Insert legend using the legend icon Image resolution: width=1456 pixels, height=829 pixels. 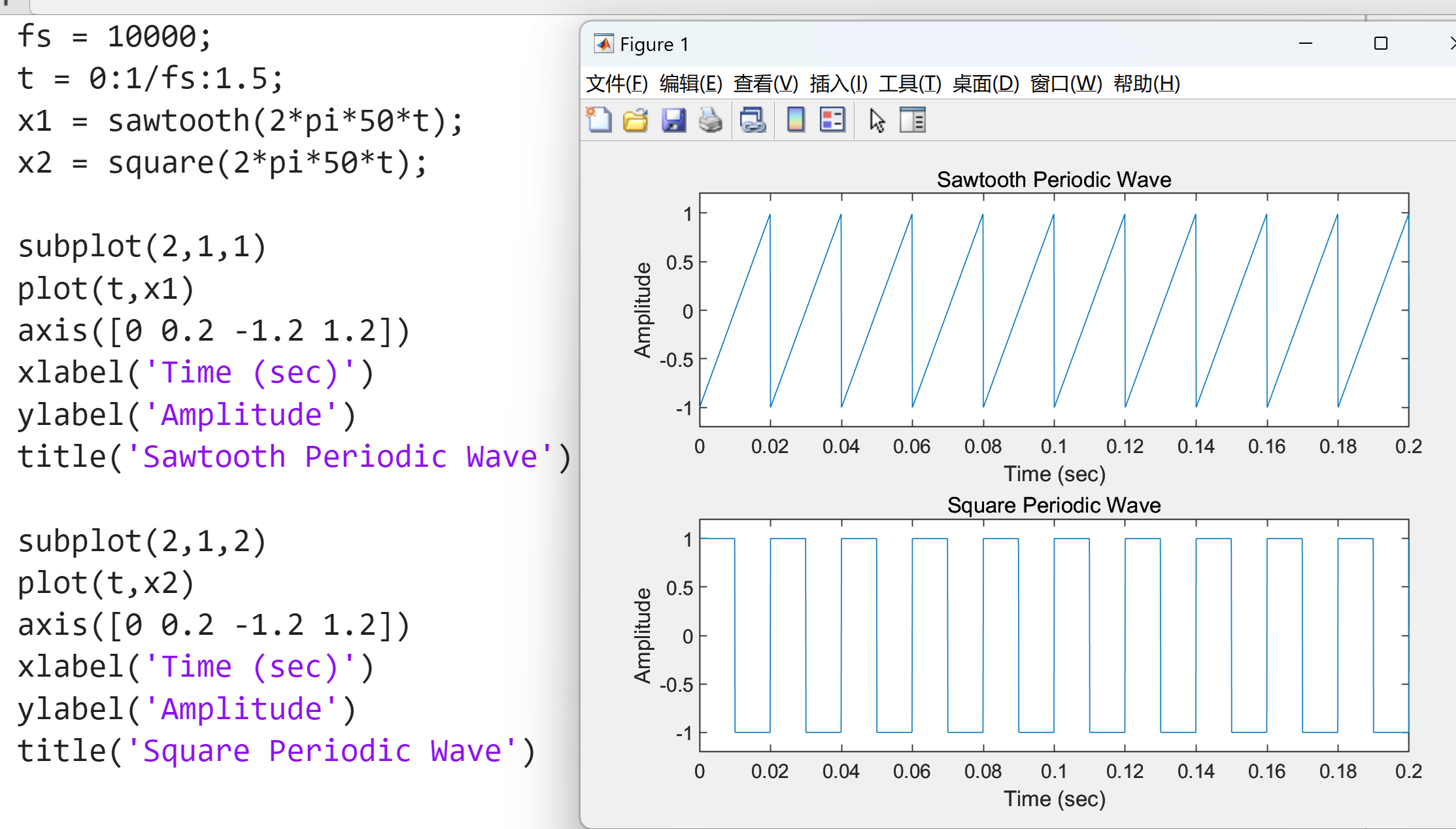coord(832,120)
